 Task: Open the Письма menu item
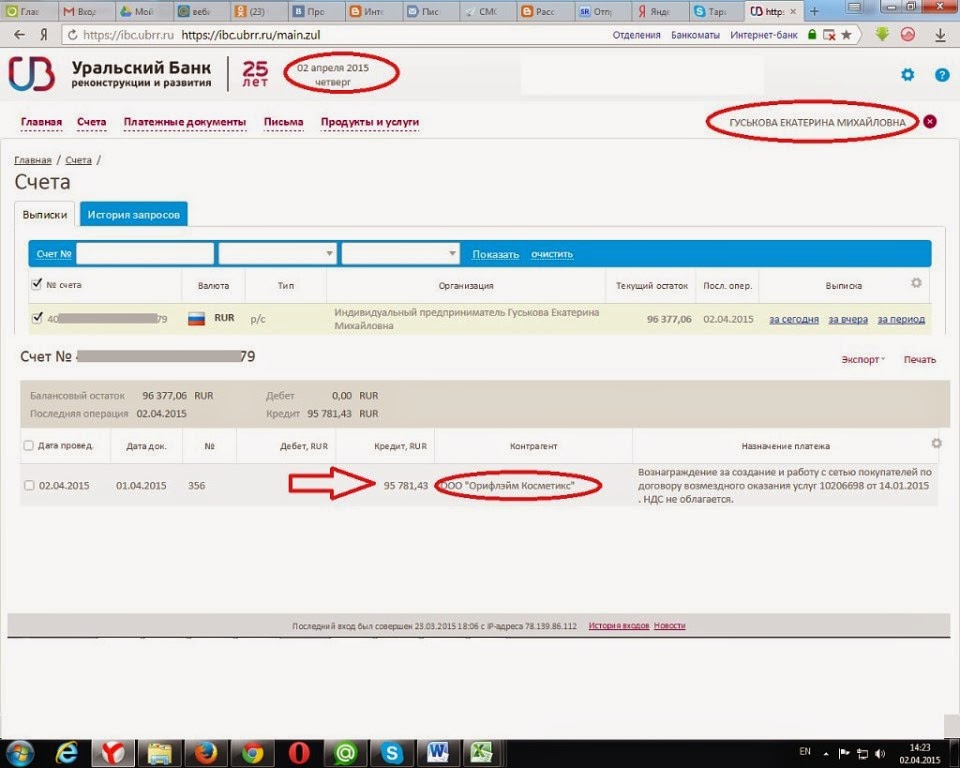(283, 122)
